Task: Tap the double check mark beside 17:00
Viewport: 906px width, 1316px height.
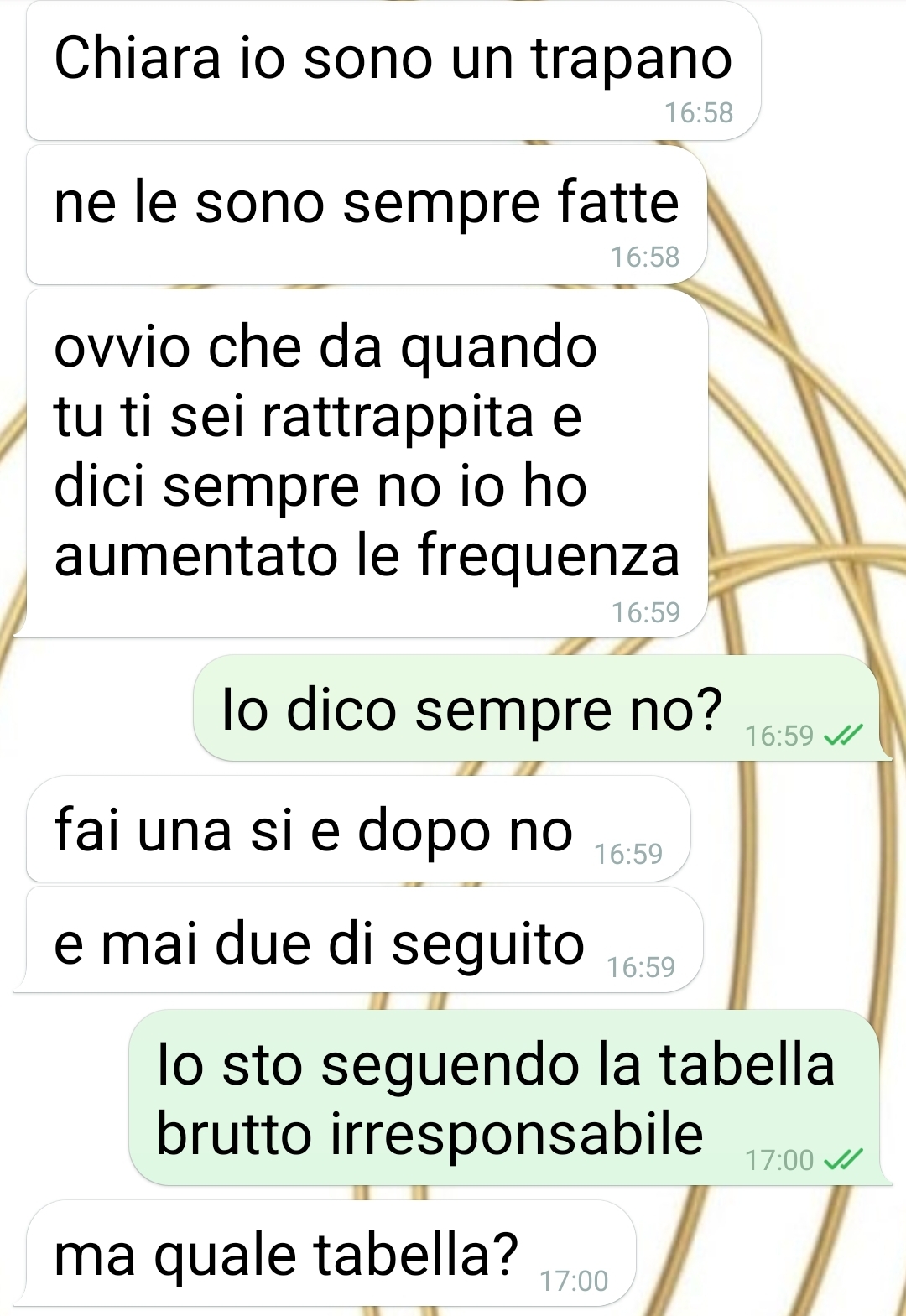Action: [x=843, y=1160]
